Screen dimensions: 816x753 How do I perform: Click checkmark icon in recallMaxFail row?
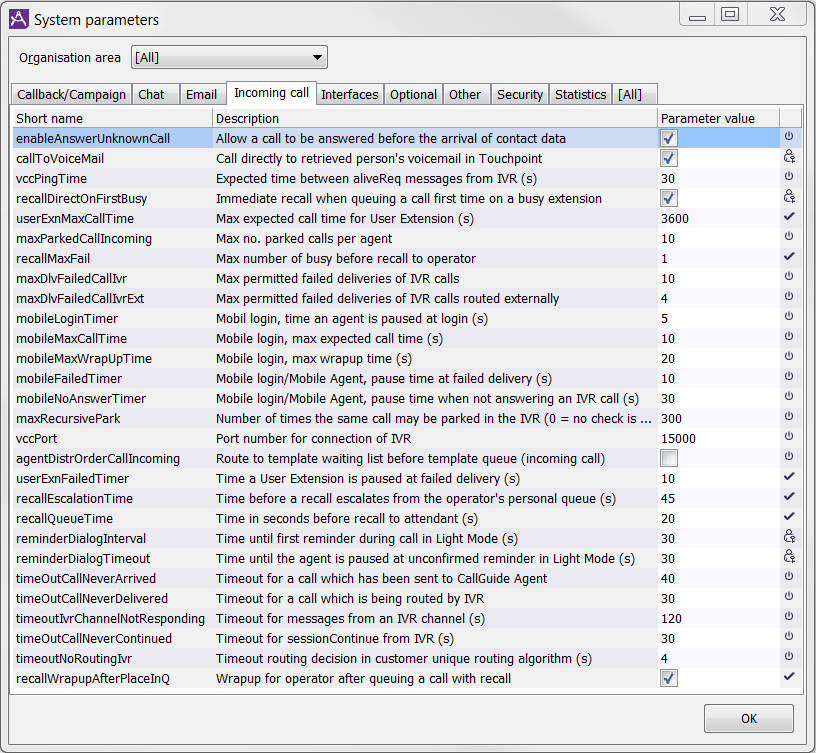point(788,258)
